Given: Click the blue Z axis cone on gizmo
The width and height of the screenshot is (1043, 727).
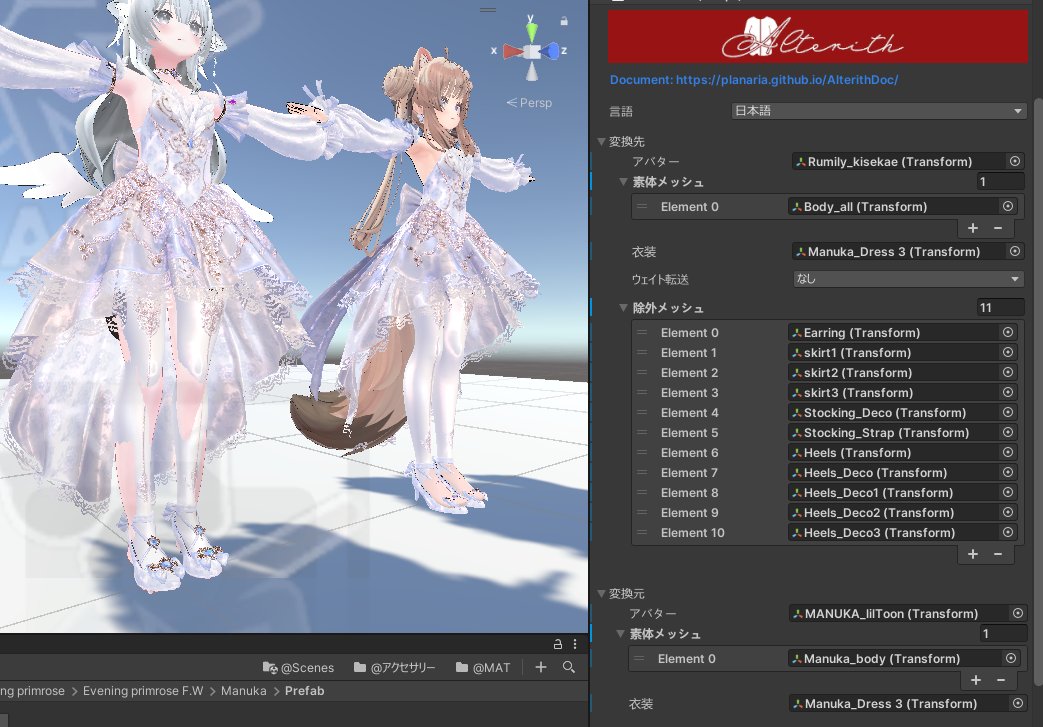Looking at the screenshot, I should tap(549, 51).
